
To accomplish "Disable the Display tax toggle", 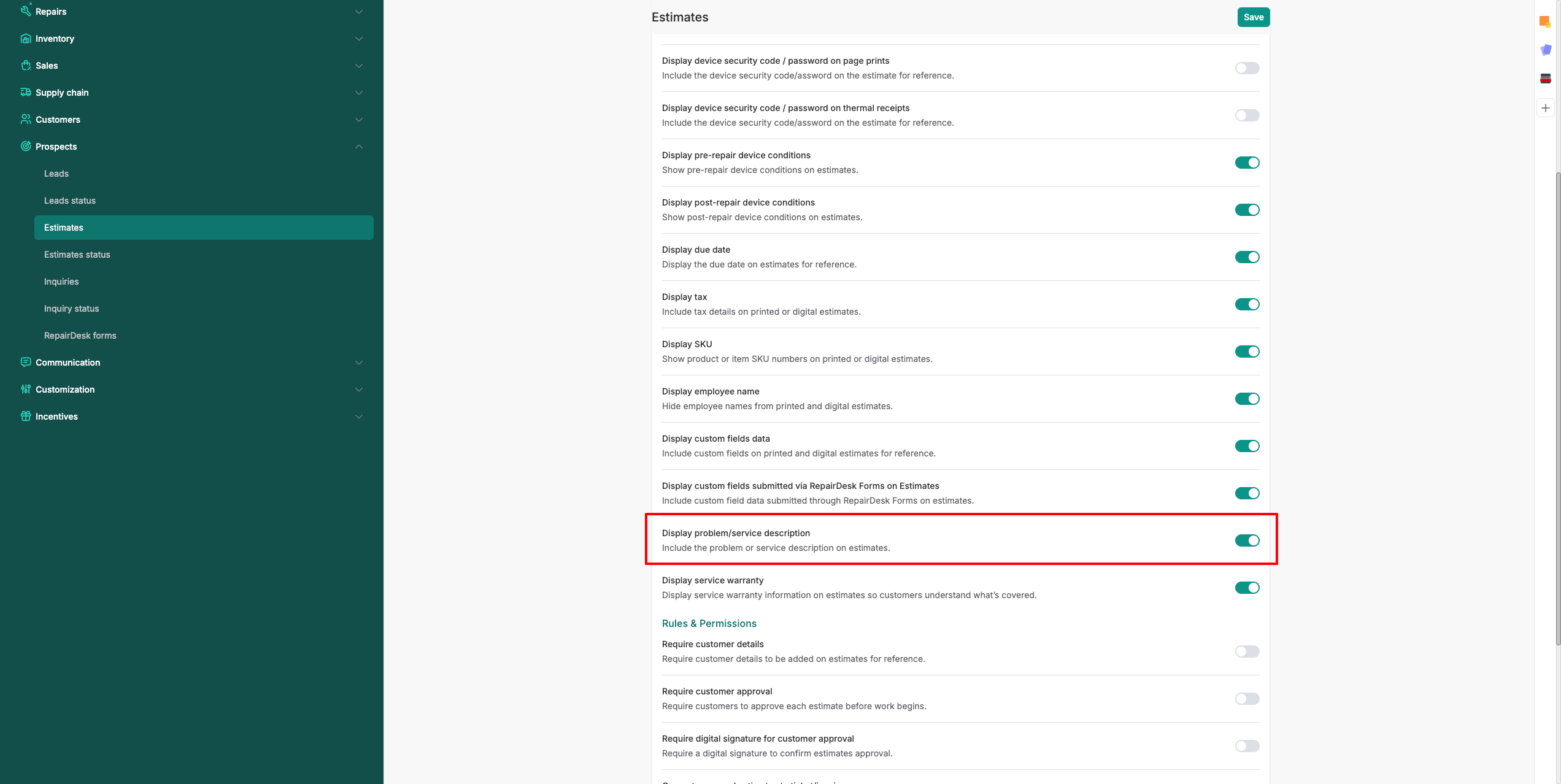I will coord(1247,304).
